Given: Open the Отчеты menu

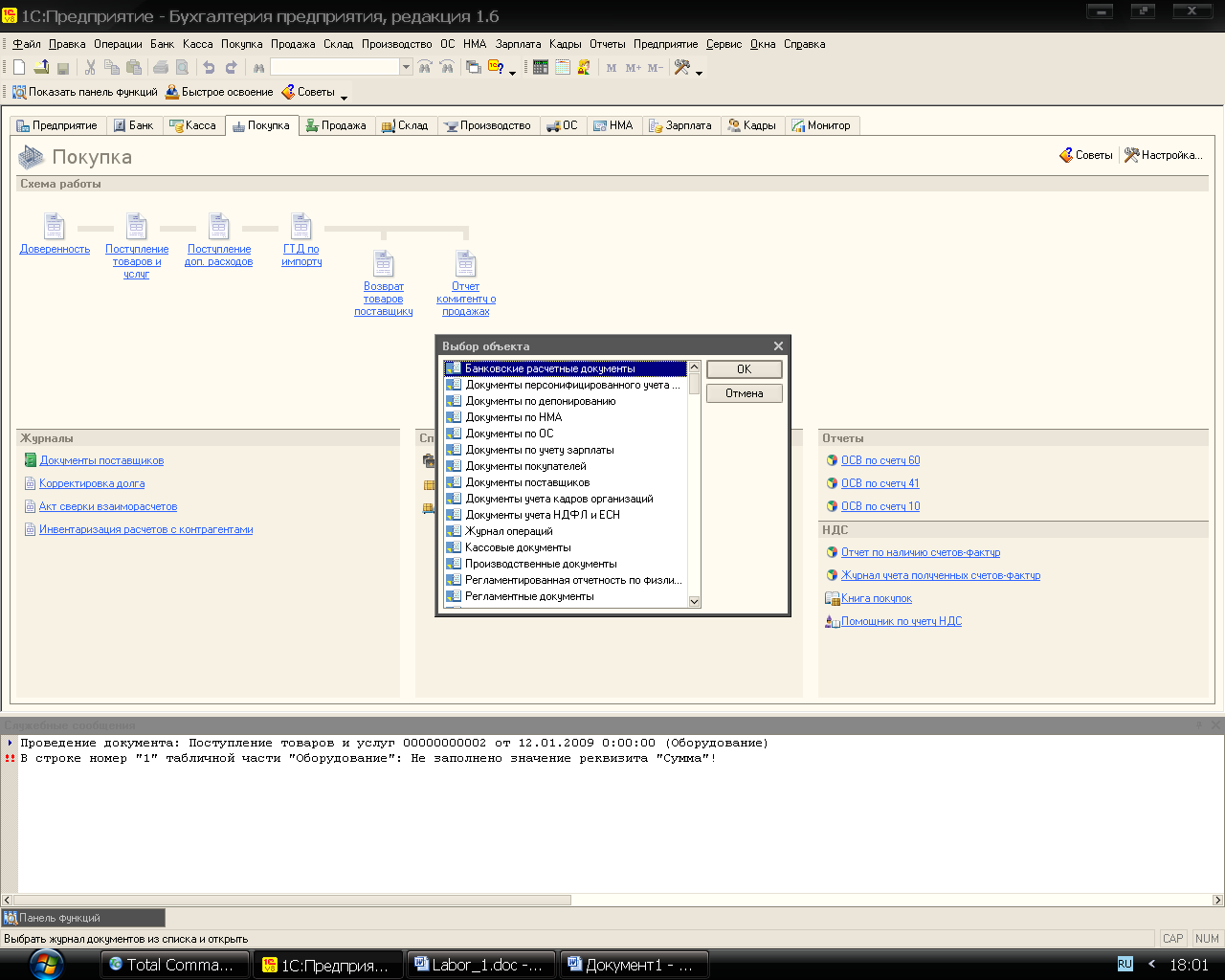Looking at the screenshot, I should point(607,44).
